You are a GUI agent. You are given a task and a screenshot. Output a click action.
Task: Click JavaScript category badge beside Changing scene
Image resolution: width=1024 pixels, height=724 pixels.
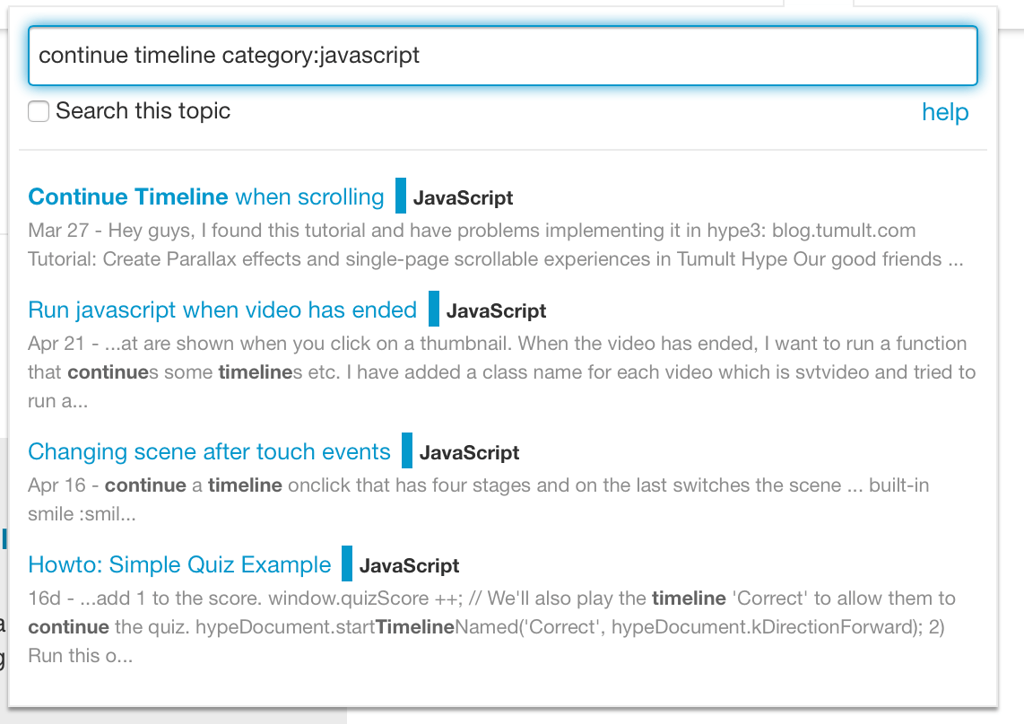(470, 452)
